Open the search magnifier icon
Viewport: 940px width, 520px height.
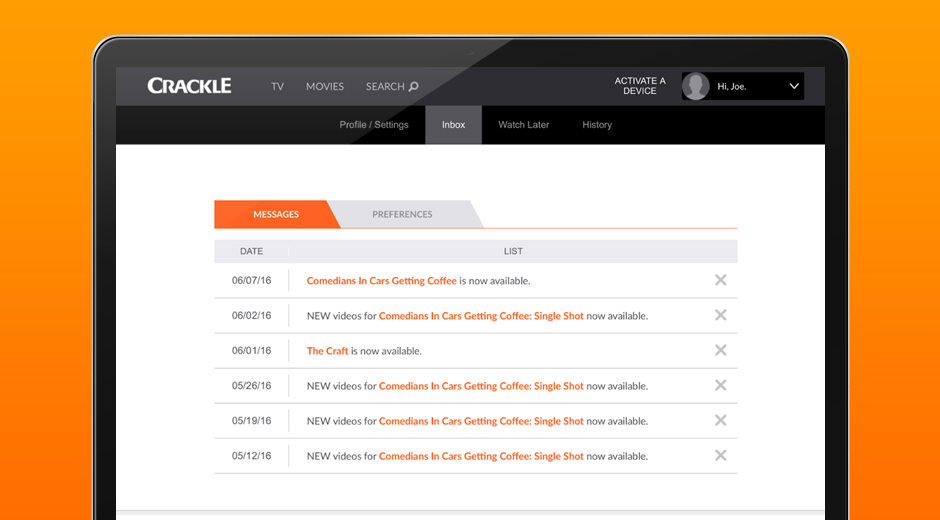(x=413, y=86)
